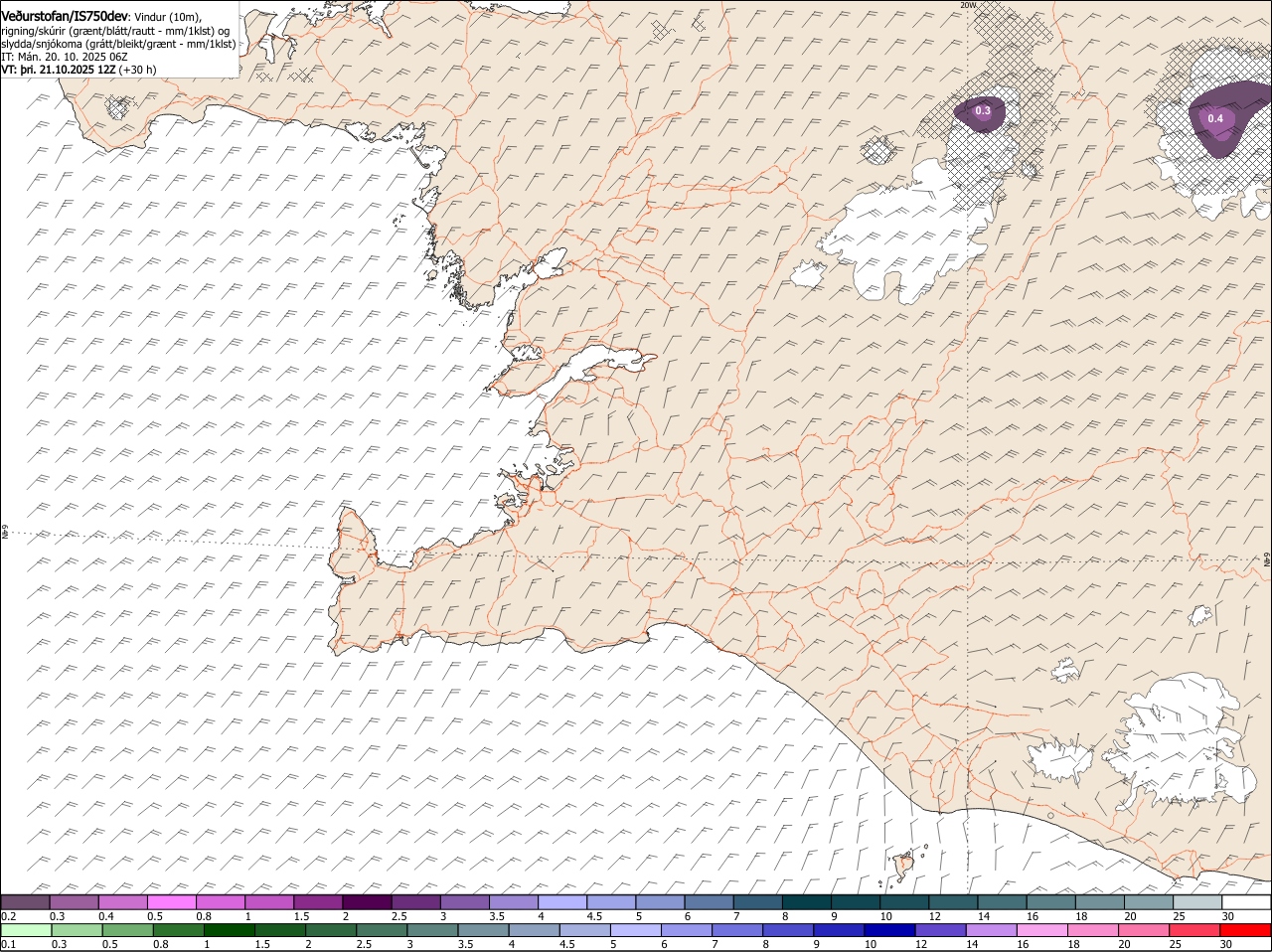Pick bottom-row red swatch starting at 25
The height and width of the screenshot is (952, 1272).
pos(1193,930)
